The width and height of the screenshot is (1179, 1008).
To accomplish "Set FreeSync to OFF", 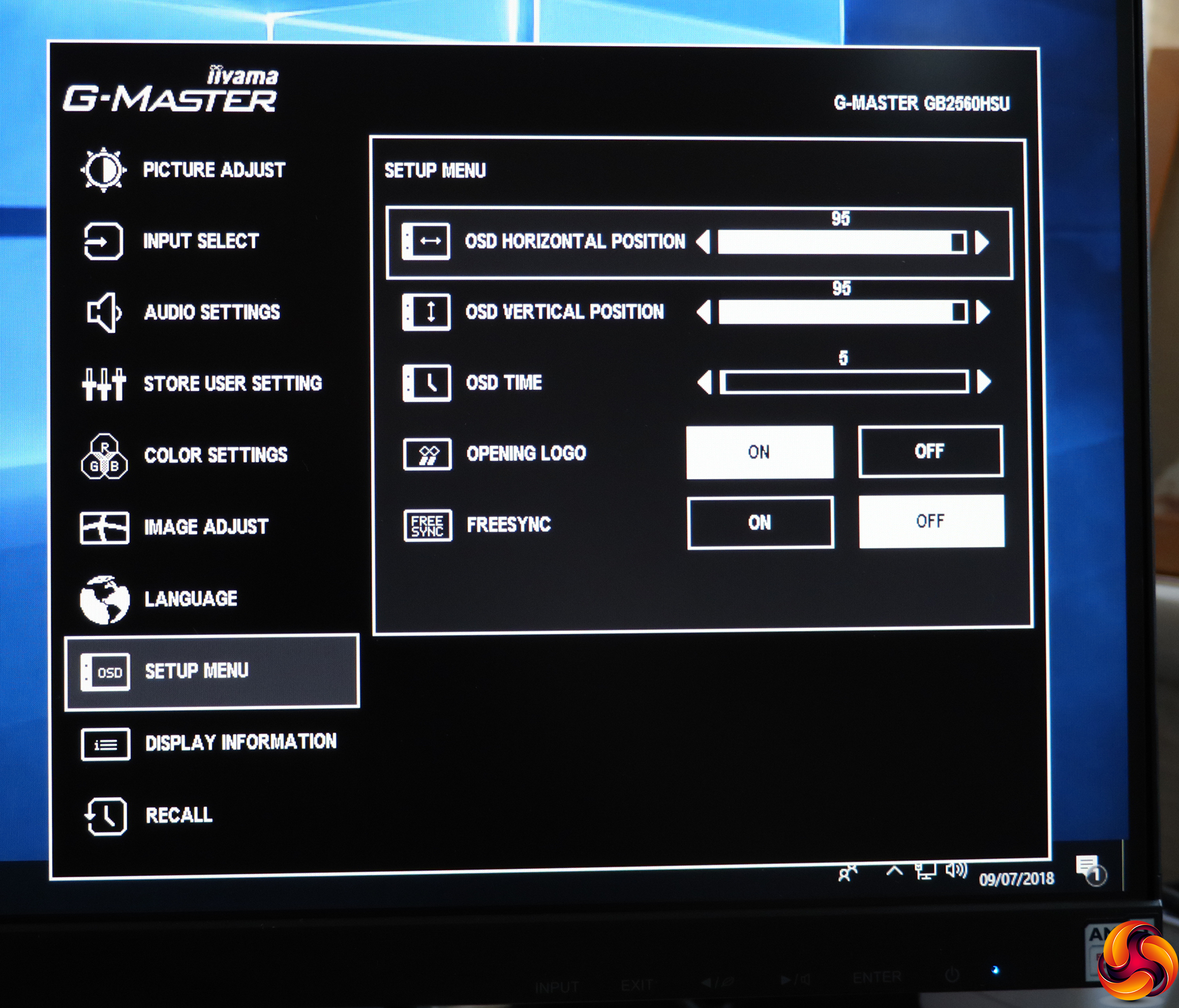I will 931,522.
